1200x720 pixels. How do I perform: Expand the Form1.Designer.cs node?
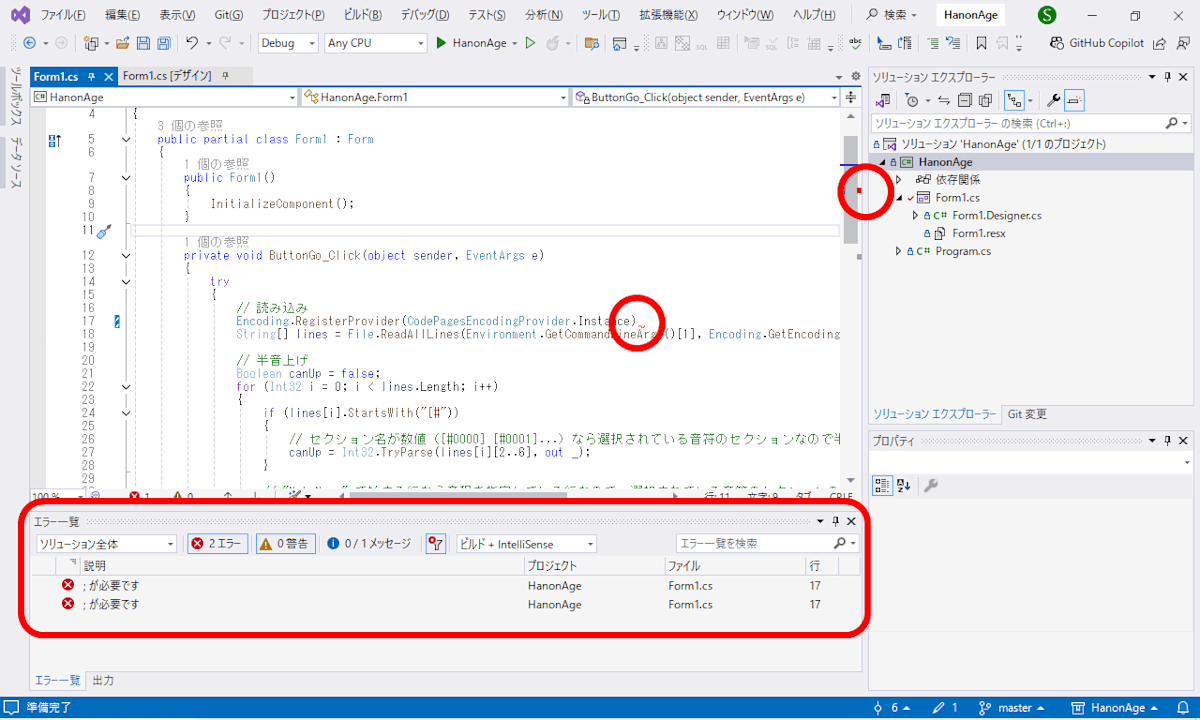914,216
